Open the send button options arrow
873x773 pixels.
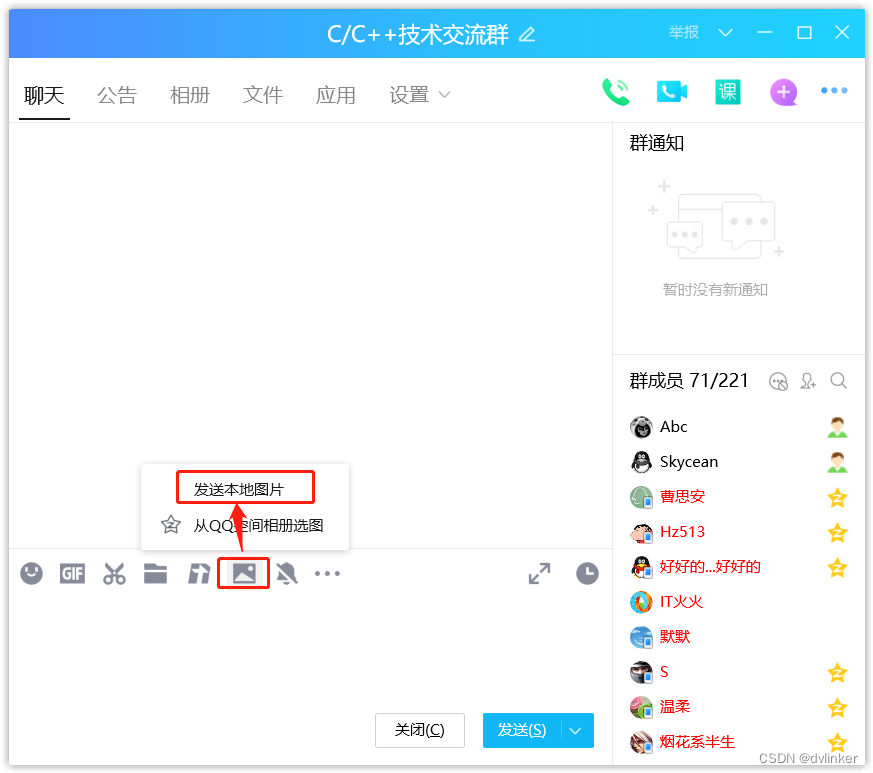coord(576,731)
